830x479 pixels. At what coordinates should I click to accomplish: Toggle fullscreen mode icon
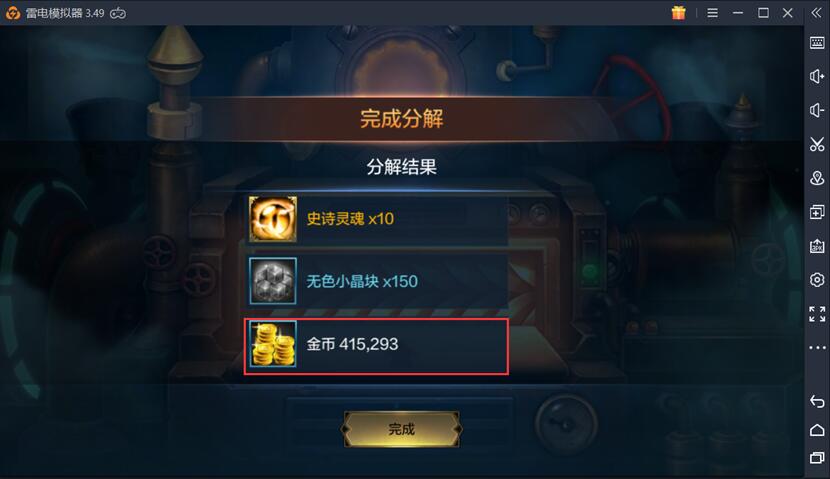tap(817, 314)
